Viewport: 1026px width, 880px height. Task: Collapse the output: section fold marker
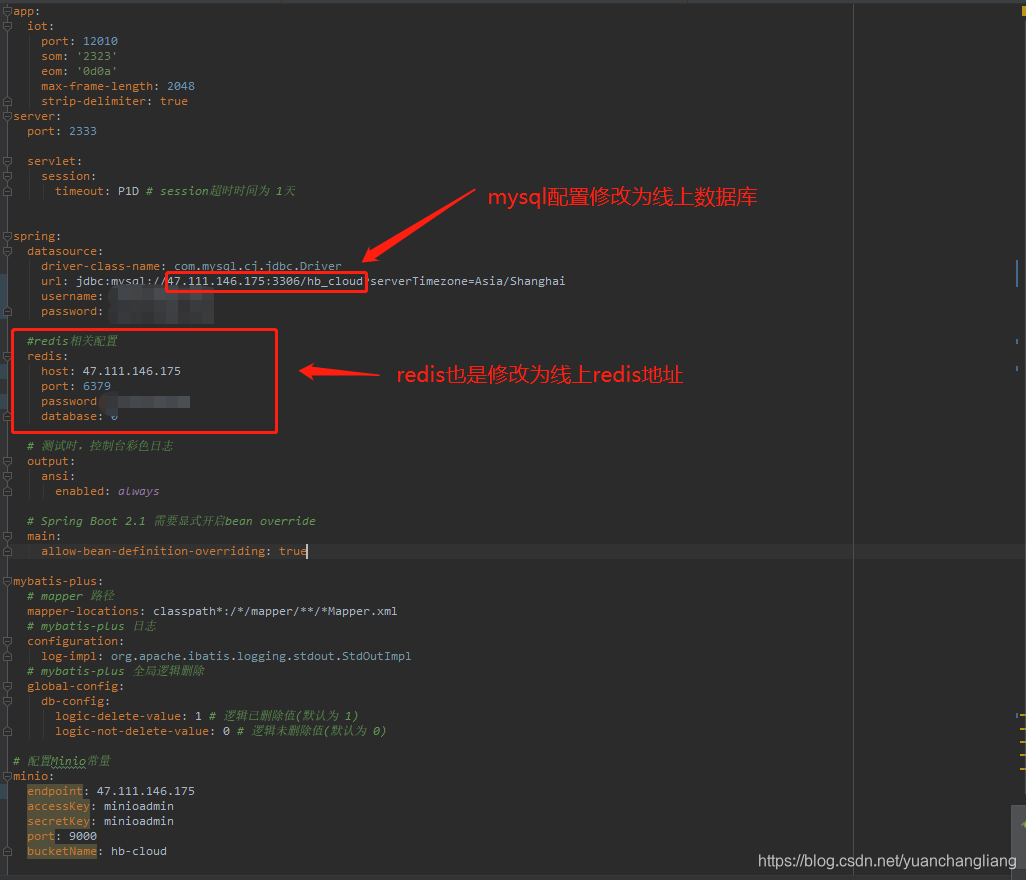[x=7, y=461]
